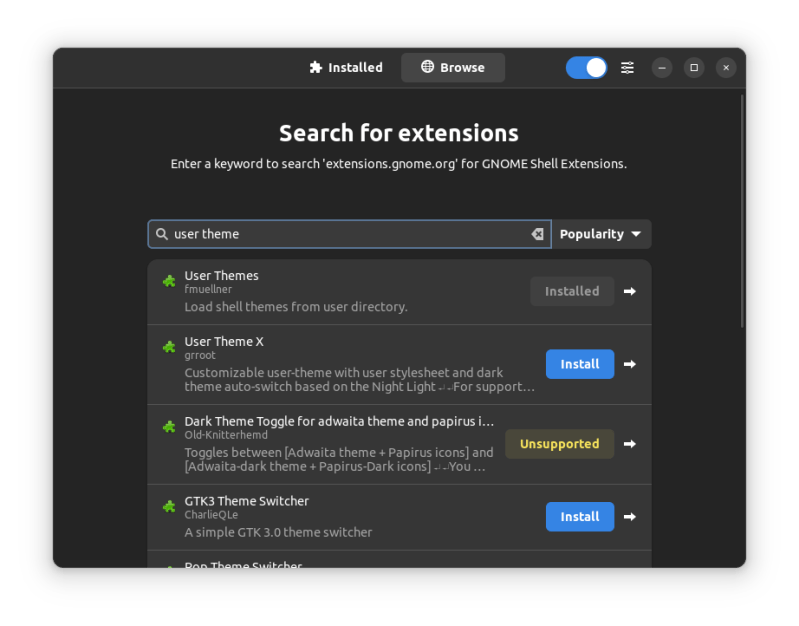Click author name 'grroot'
The image size is (799, 626).
(x=200, y=355)
